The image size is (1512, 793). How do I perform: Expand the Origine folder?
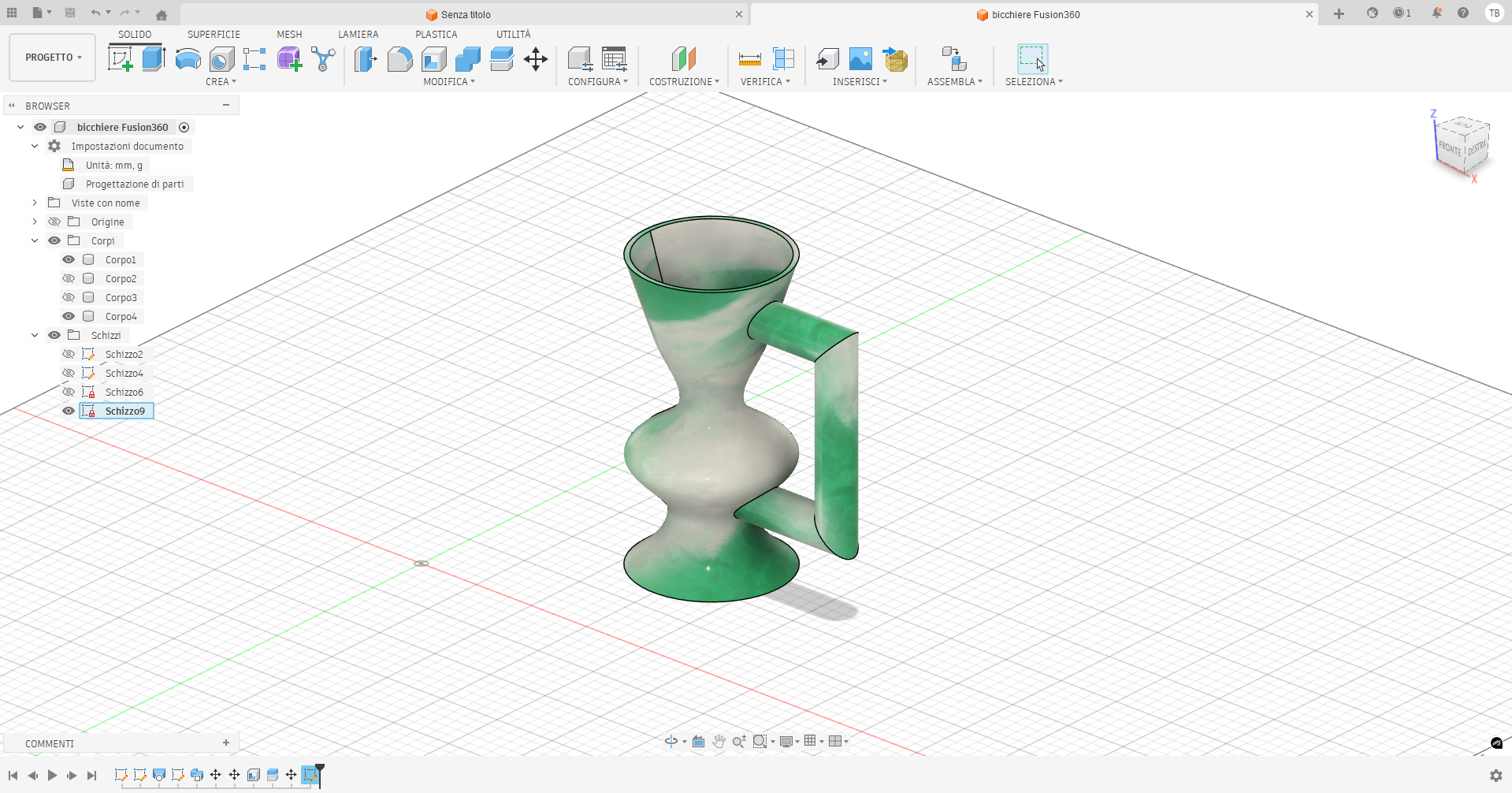34,222
